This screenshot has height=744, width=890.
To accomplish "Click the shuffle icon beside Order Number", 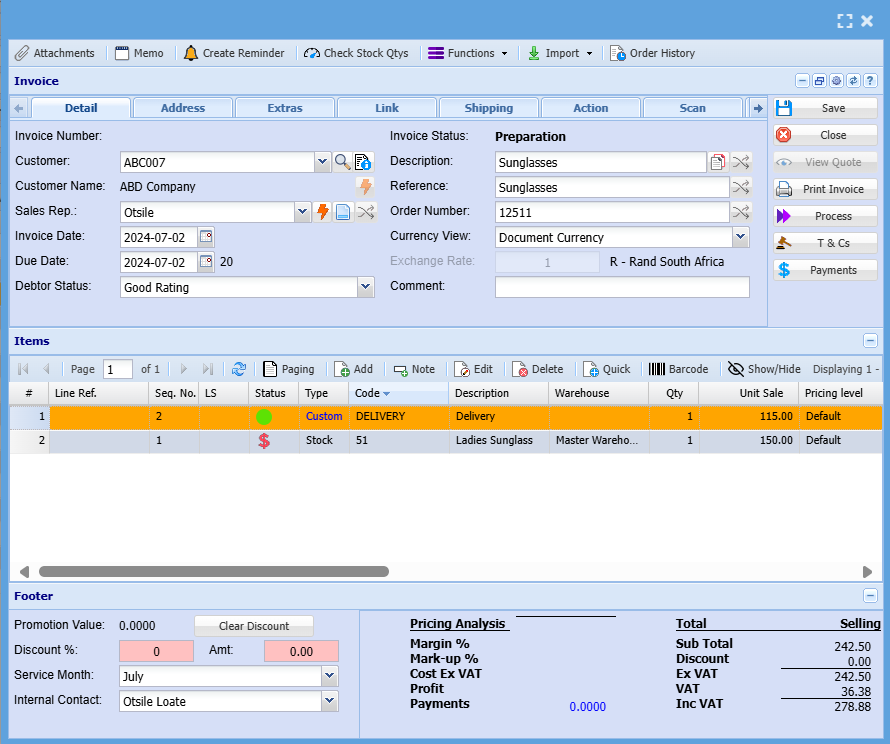I will (740, 212).
